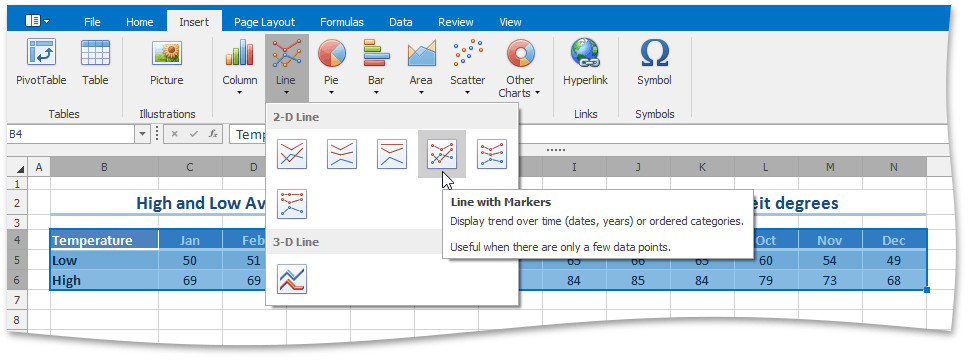Switch to the Review tab
Viewport: 969px width, 361px height.
point(455,22)
